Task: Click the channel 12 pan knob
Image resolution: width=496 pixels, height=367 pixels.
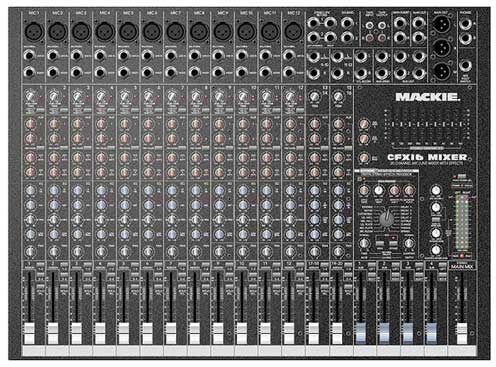Action: 290,251
